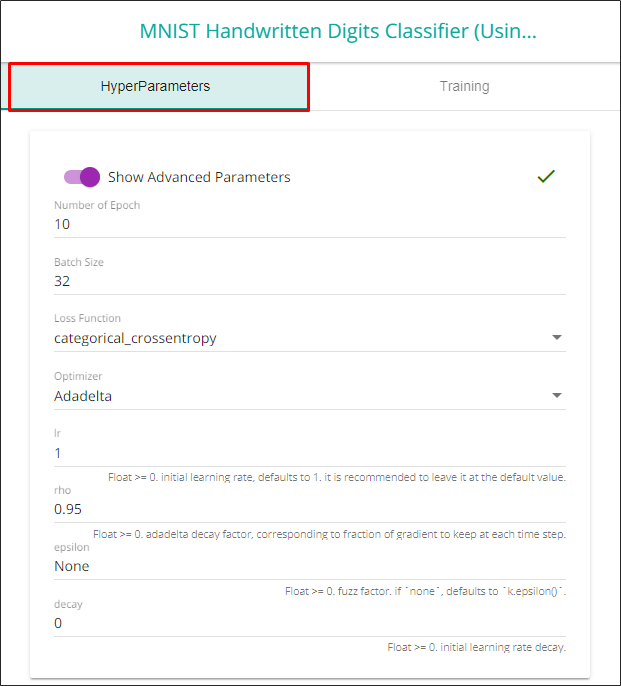The height and width of the screenshot is (686, 621).
Task: Click the initial learning rate hint text
Action: tap(337, 477)
